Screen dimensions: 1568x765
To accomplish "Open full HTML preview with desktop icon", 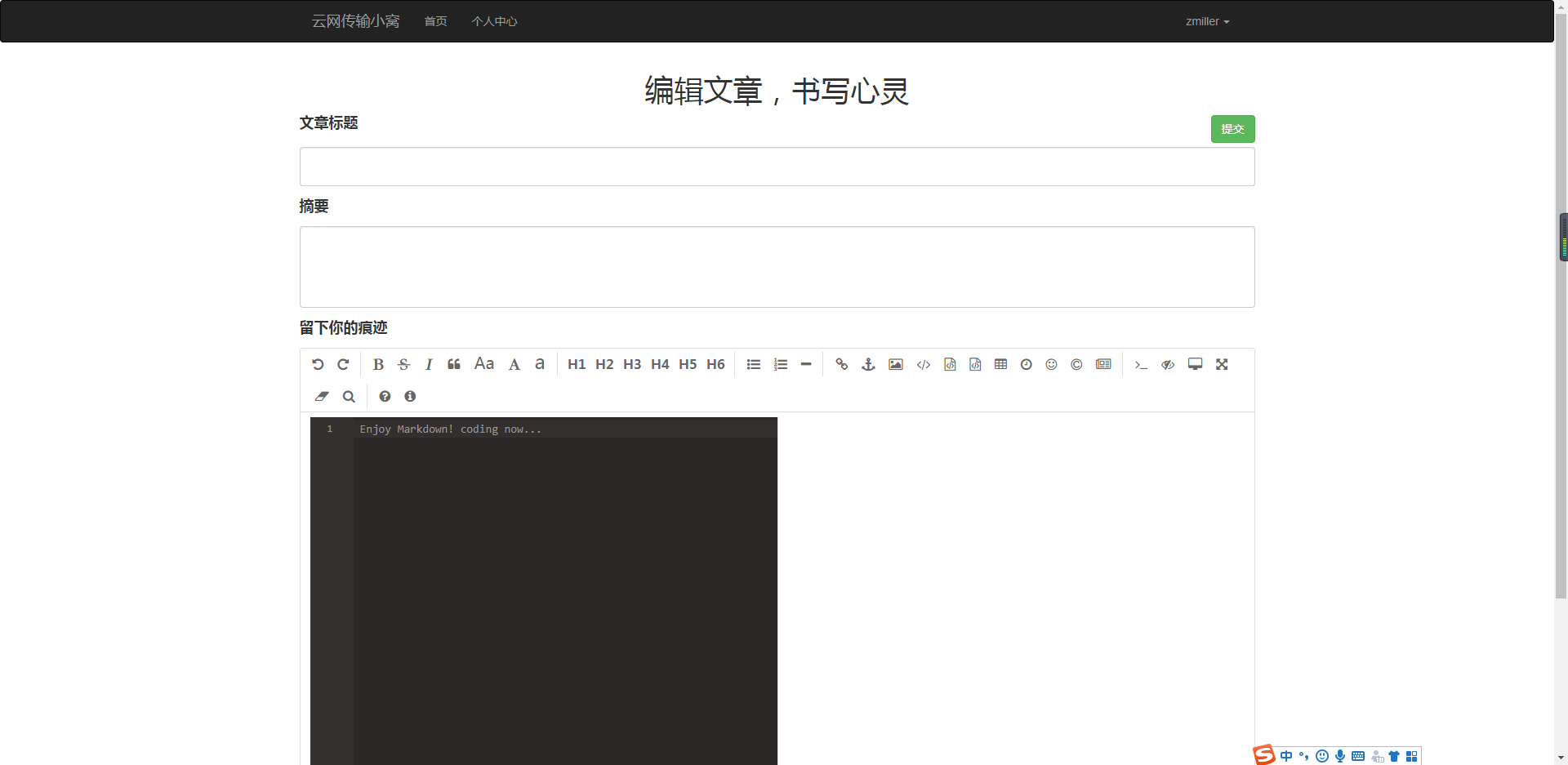I will [1195, 364].
